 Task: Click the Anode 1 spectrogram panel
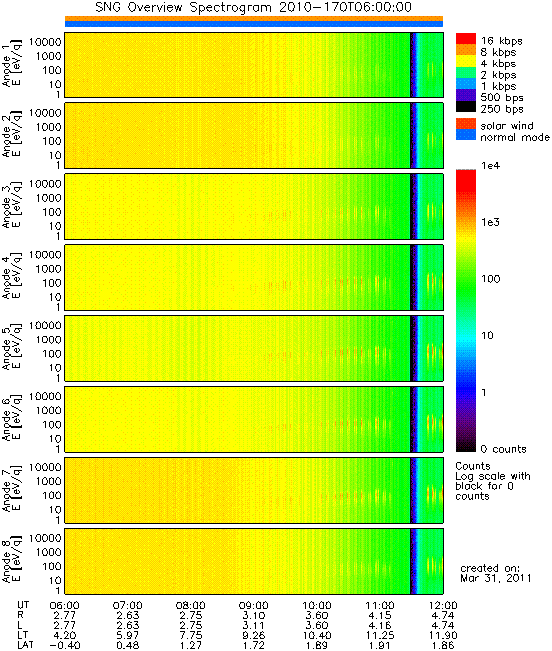(254, 65)
